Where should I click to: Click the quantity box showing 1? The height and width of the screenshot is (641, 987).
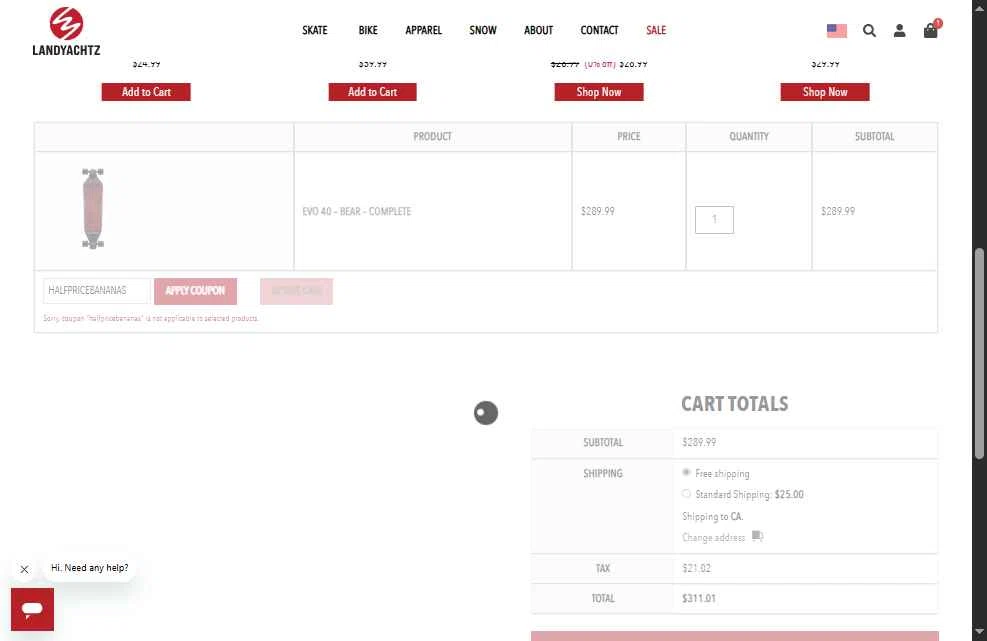pos(714,220)
